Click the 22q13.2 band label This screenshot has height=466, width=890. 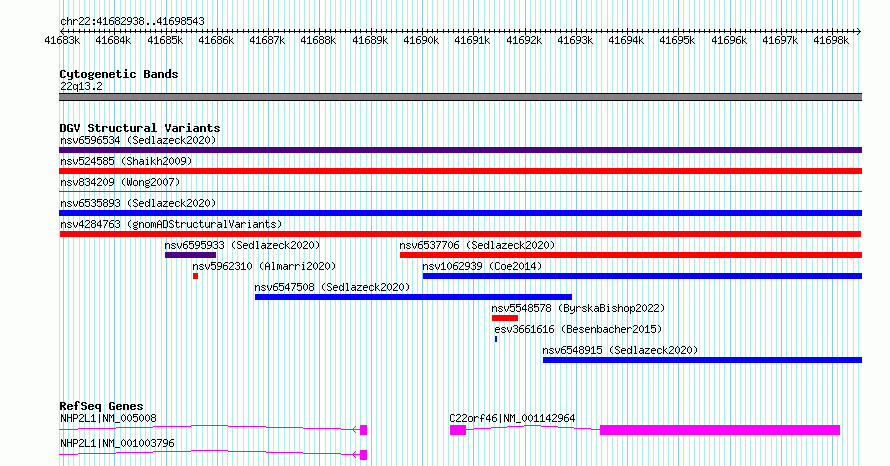pyautogui.click(x=81, y=86)
